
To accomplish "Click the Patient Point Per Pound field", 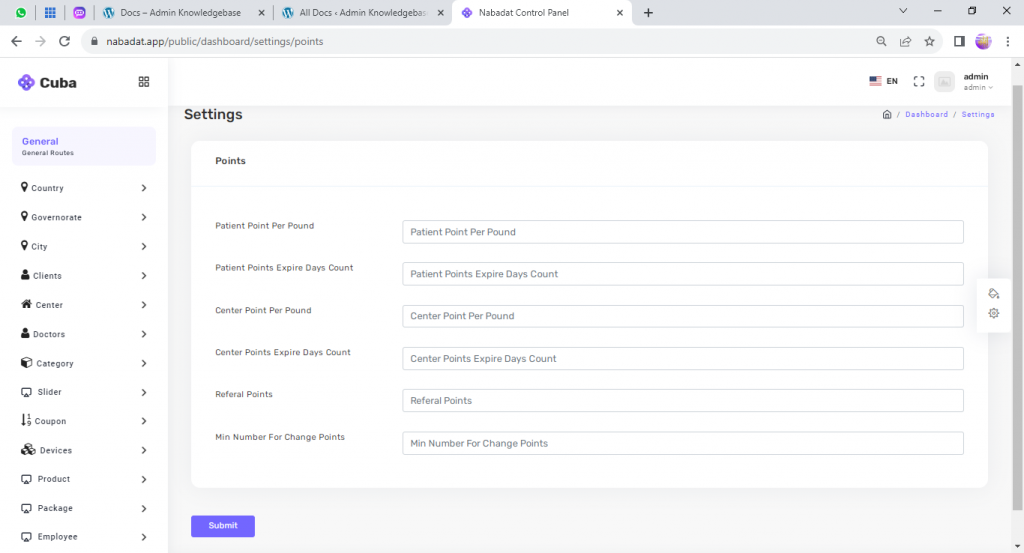I will click(682, 232).
